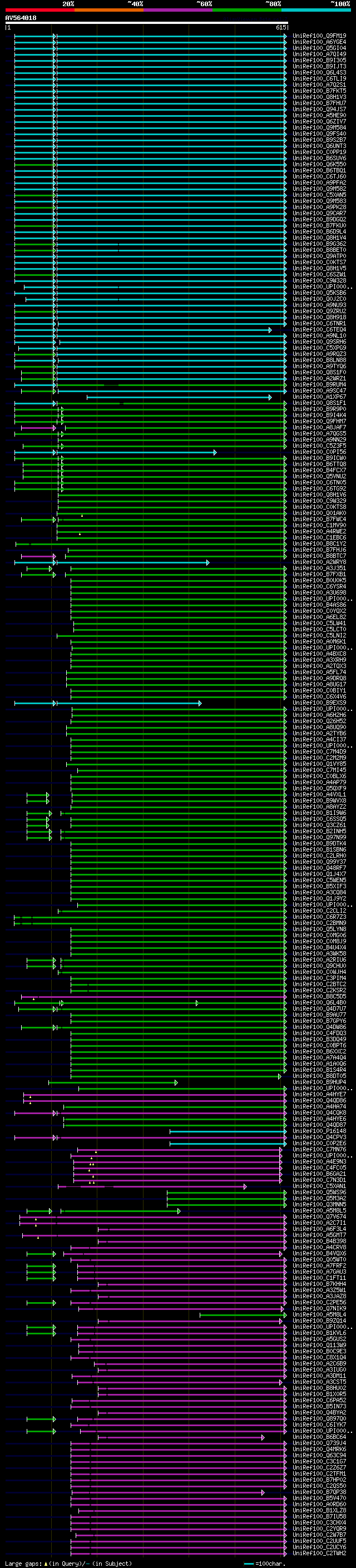The width and height of the screenshot is (356, 1568).
Task: Click the UniRef100_Q113W9 label
Action: click(x=319, y=1345)
